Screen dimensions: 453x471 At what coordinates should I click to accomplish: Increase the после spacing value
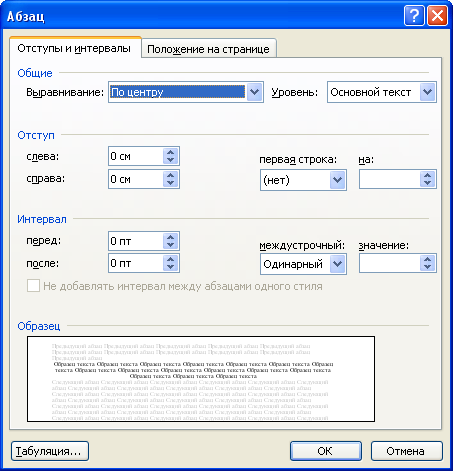pyautogui.click(x=171, y=259)
